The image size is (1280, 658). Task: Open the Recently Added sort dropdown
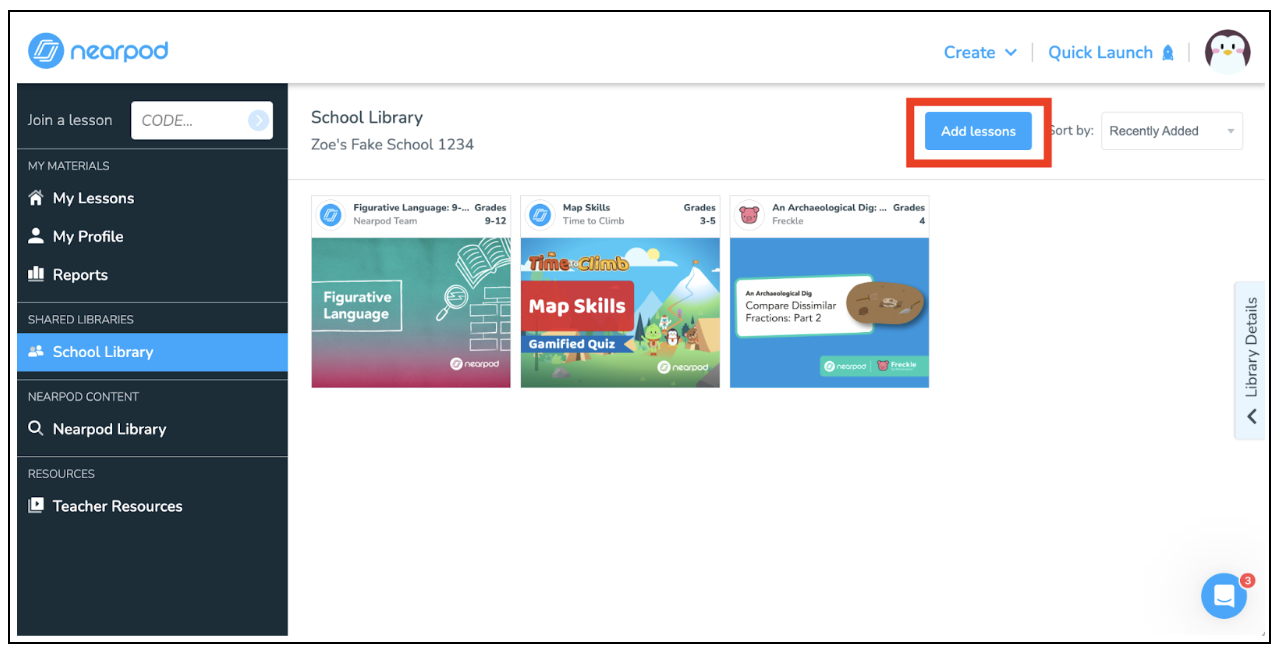[1170, 131]
